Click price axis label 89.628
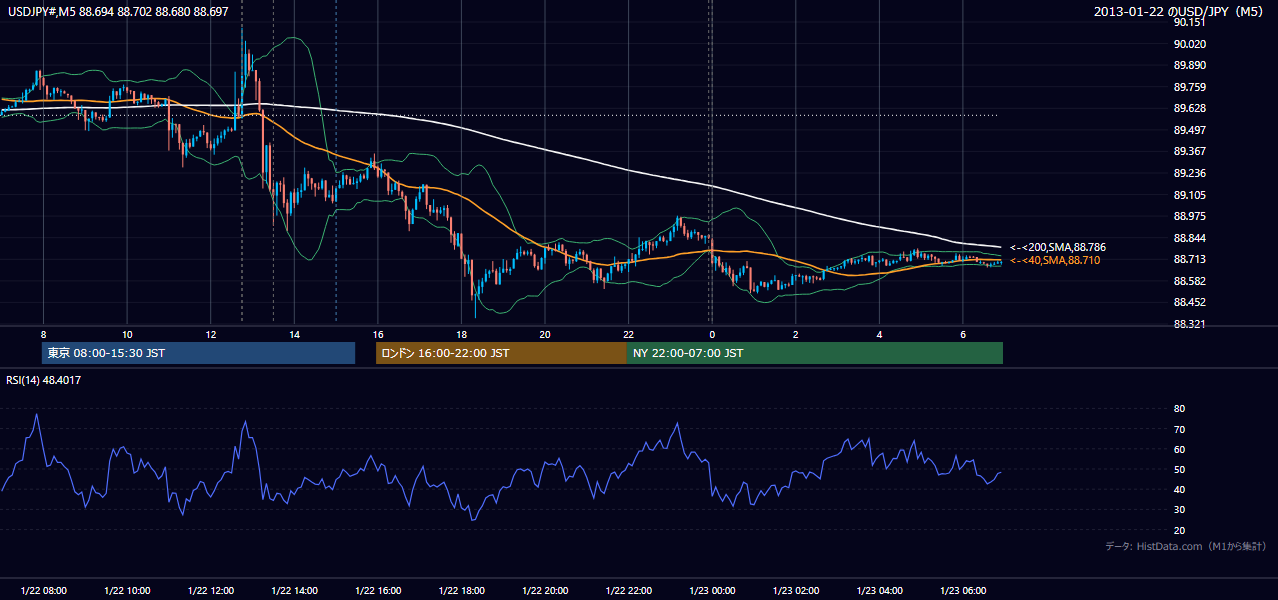1278x600 pixels. click(x=1188, y=108)
